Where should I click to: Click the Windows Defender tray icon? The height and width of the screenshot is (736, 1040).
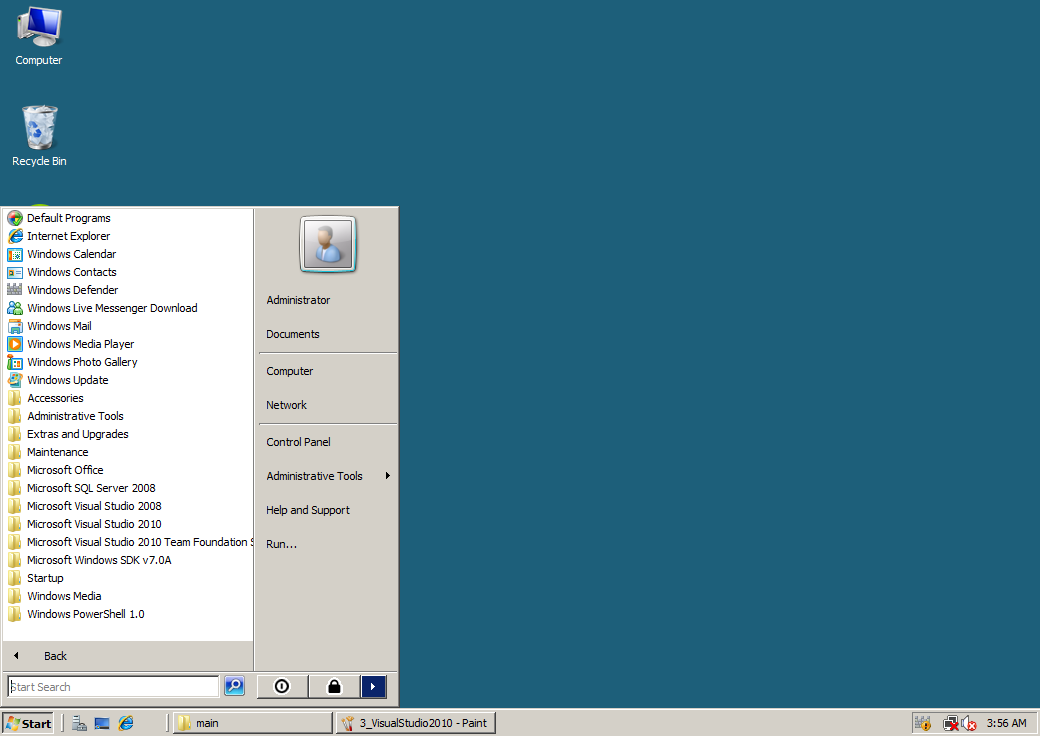tap(923, 723)
